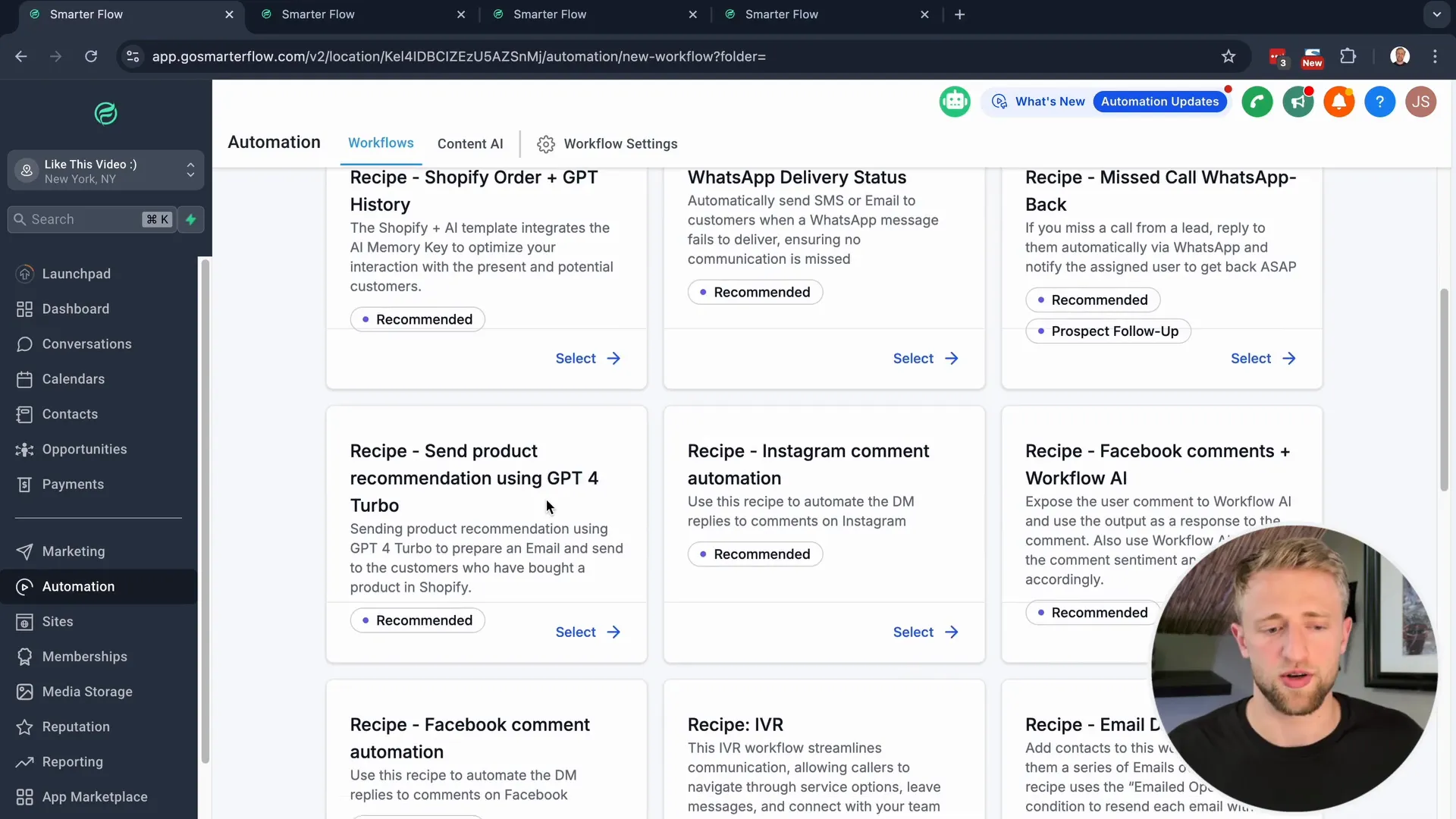Click the Smarter Flow logo in sidebar

tap(105, 114)
